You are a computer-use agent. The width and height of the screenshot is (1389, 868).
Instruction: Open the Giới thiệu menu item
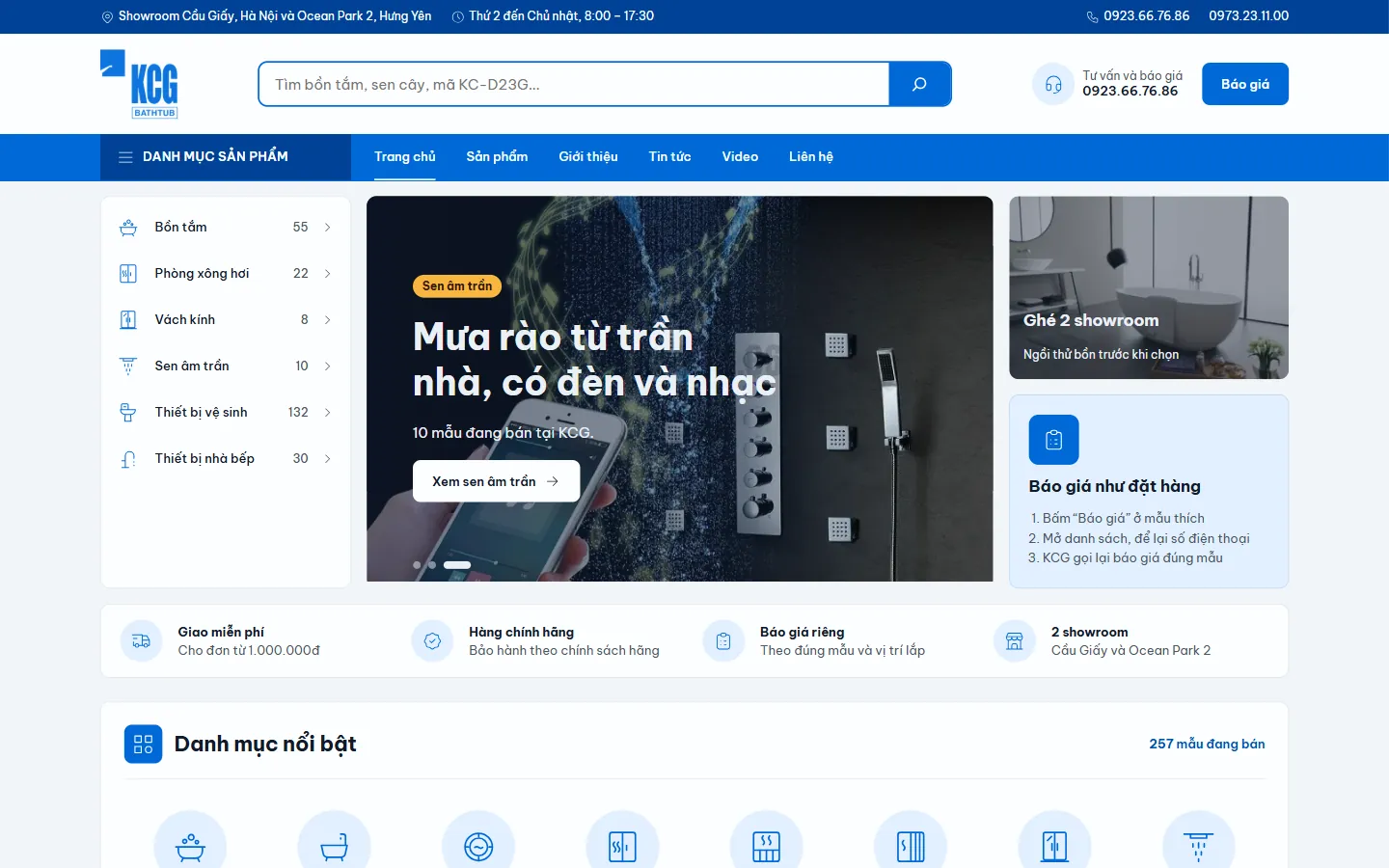[x=588, y=157]
